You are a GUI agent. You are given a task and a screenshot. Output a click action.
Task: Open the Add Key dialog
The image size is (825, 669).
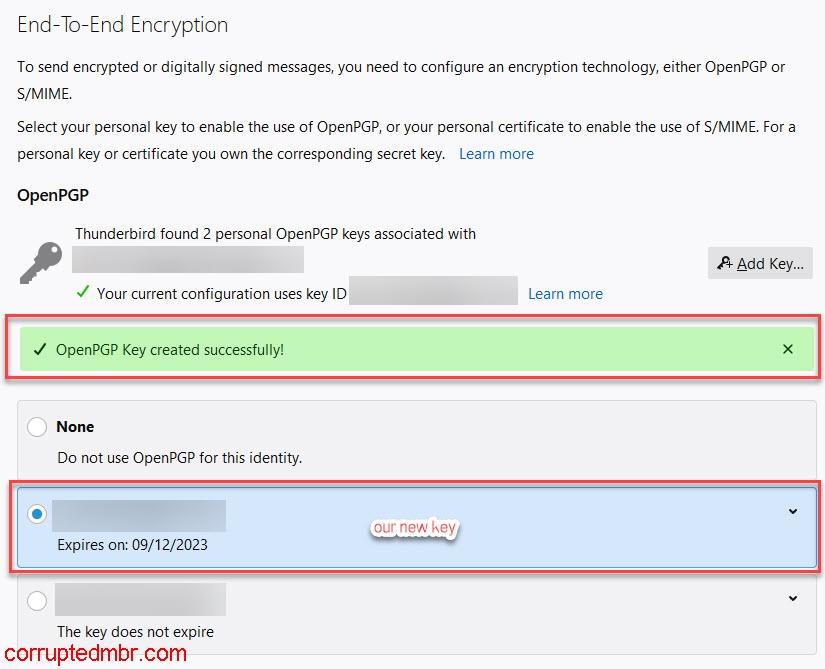(760, 263)
